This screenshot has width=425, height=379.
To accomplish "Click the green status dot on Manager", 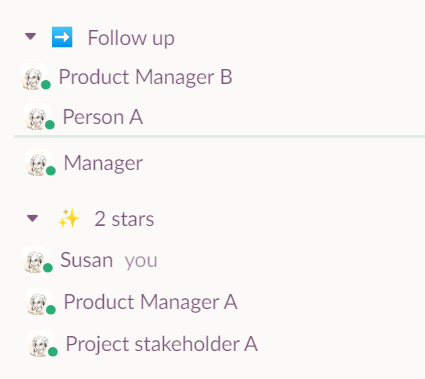I will 51,171.
